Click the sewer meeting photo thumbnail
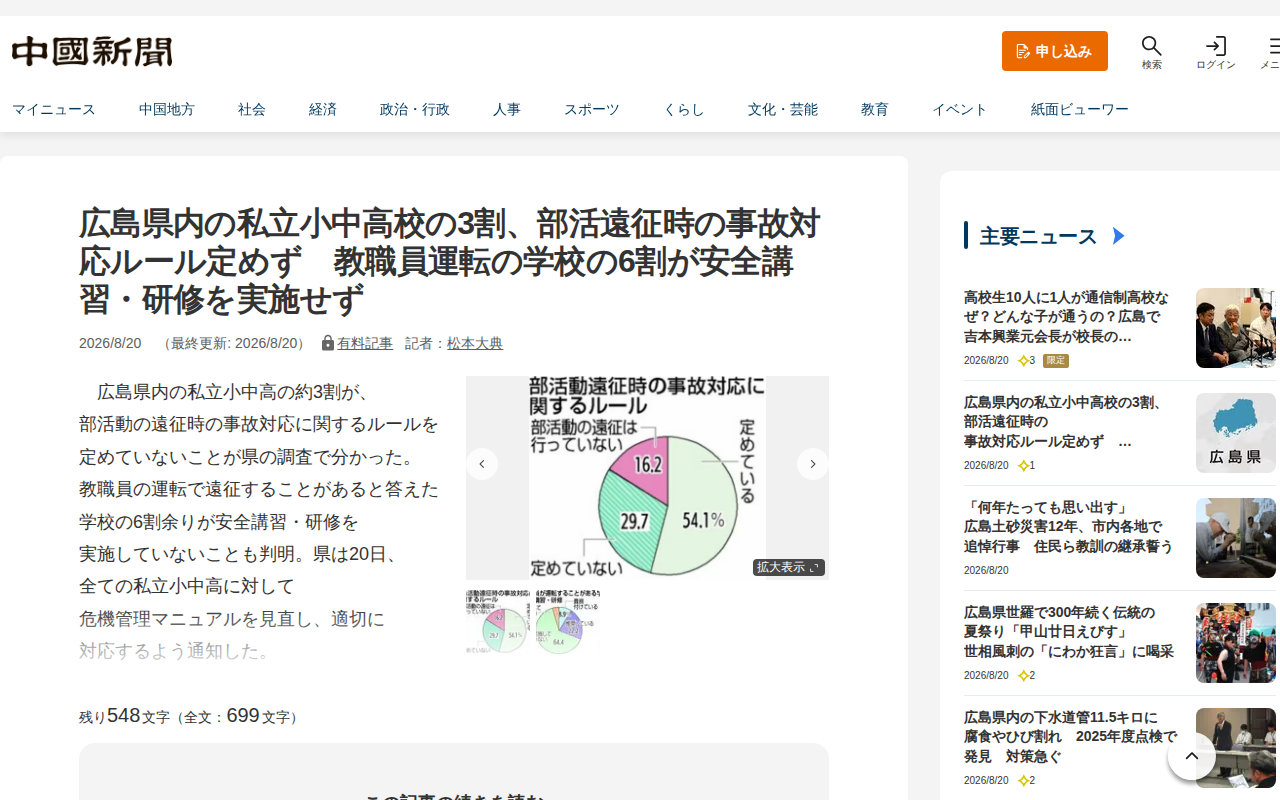This screenshot has height=800, width=1280. tap(1236, 748)
